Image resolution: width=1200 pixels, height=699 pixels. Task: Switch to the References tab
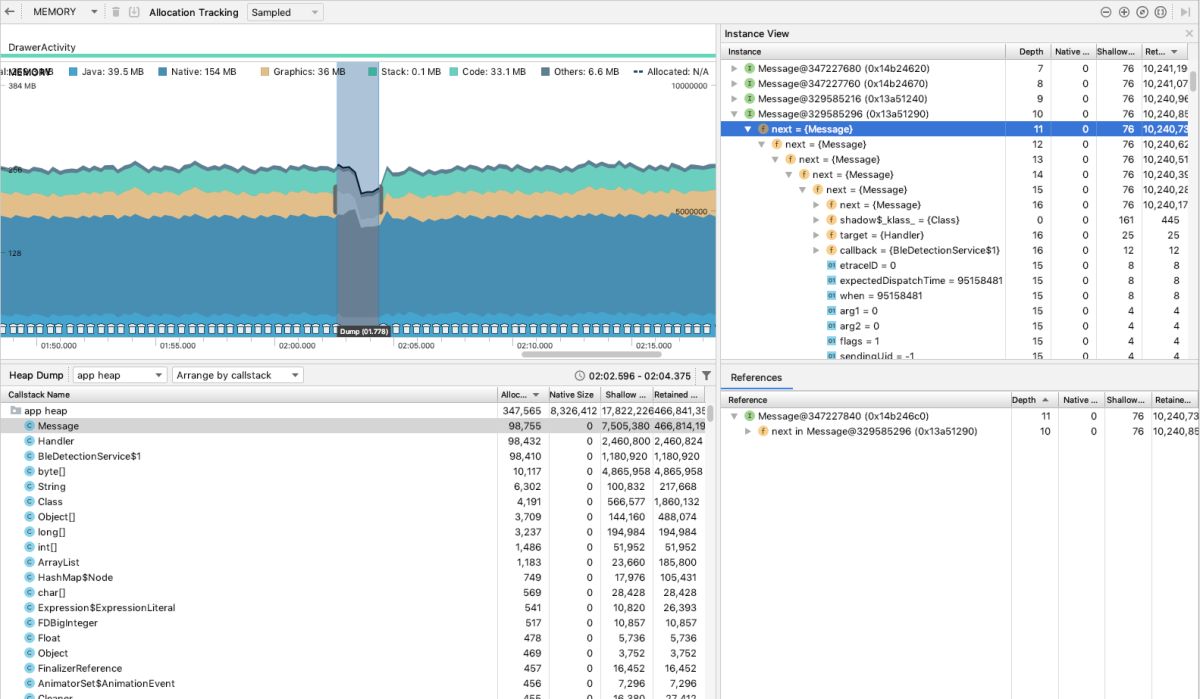click(756, 377)
